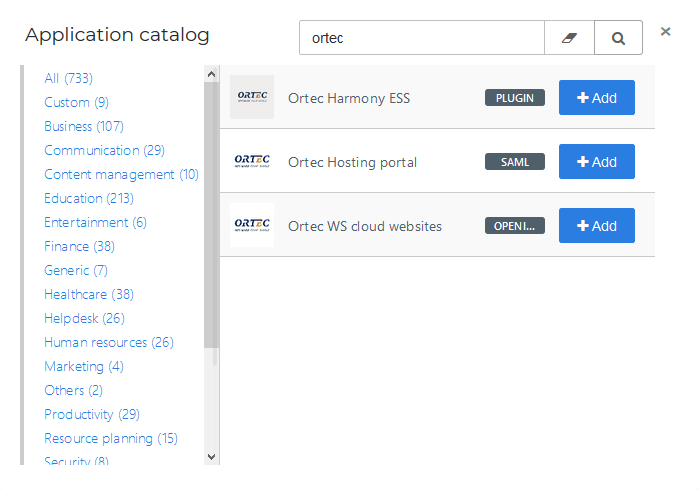The image size is (698, 489).
Task: Filter by Custom (9) category
Action: click(77, 102)
